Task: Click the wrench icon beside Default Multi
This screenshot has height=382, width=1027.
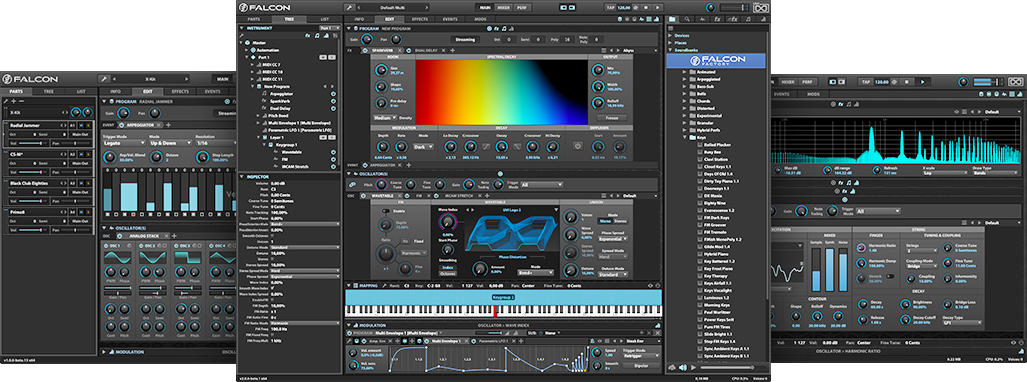Action: click(x=349, y=7)
